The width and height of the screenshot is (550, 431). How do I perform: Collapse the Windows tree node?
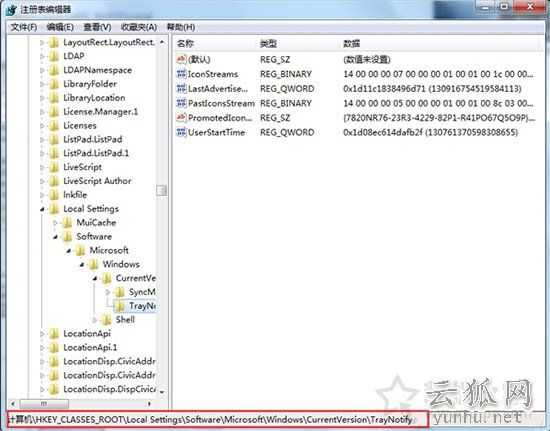pyautogui.click(x=82, y=265)
